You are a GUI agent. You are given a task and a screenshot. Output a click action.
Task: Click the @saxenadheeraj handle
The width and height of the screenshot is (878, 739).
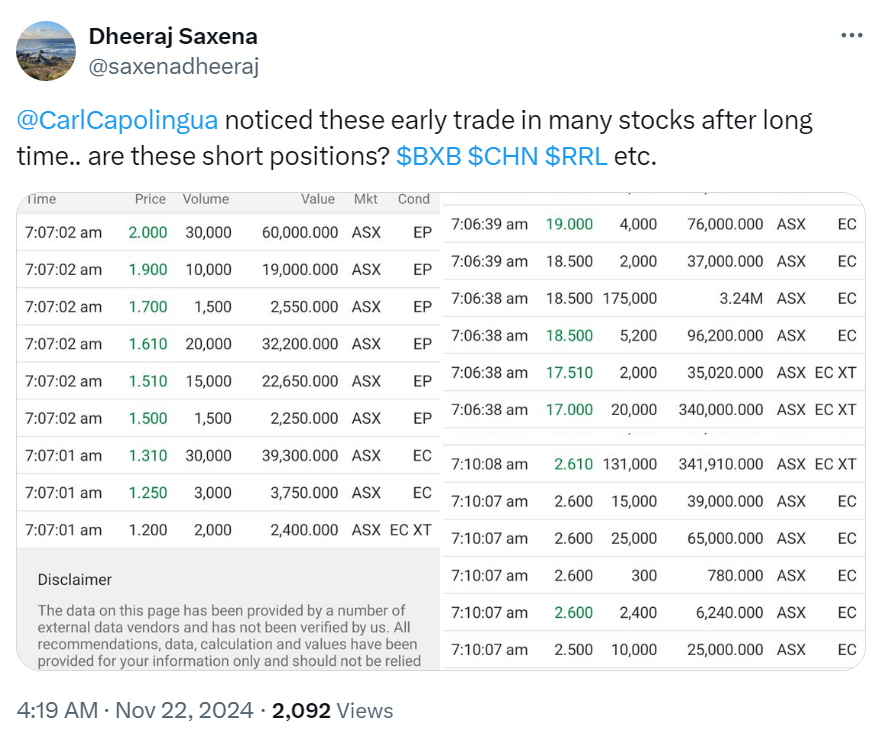[x=174, y=67]
